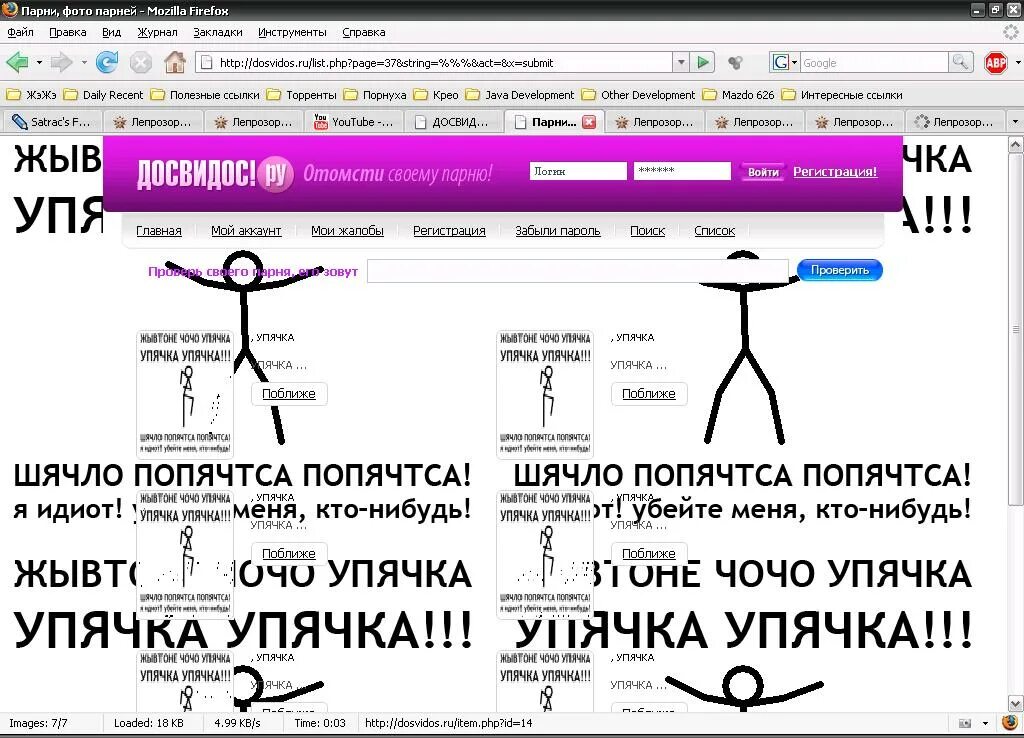Screen dimensions: 1024x738
Task: Open the Правка menu
Action: (x=68, y=32)
